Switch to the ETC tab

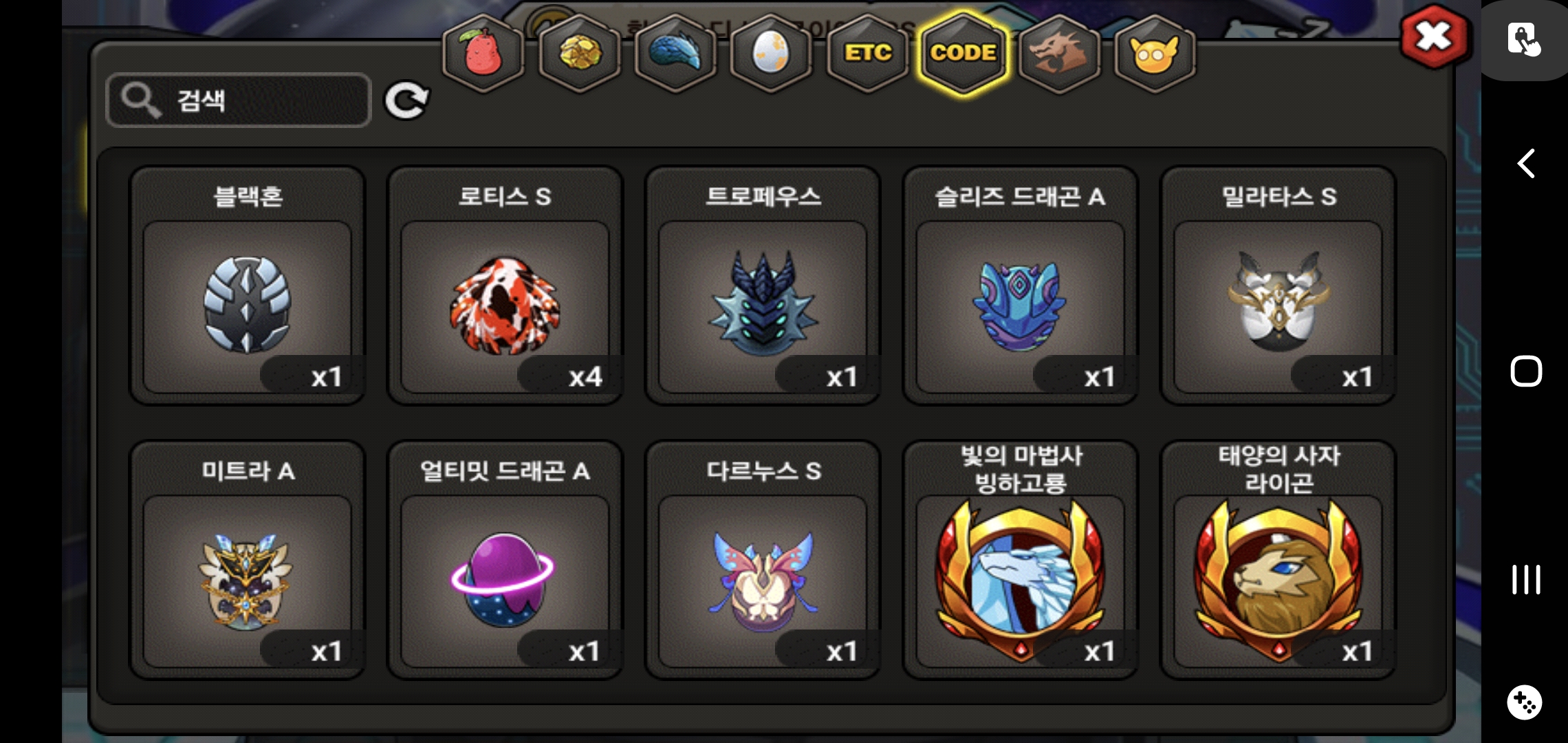click(867, 53)
